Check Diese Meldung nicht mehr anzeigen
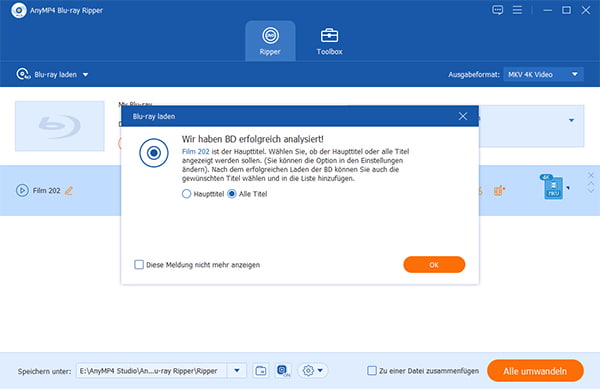Viewport: 600px width, 389px height. pos(139,265)
